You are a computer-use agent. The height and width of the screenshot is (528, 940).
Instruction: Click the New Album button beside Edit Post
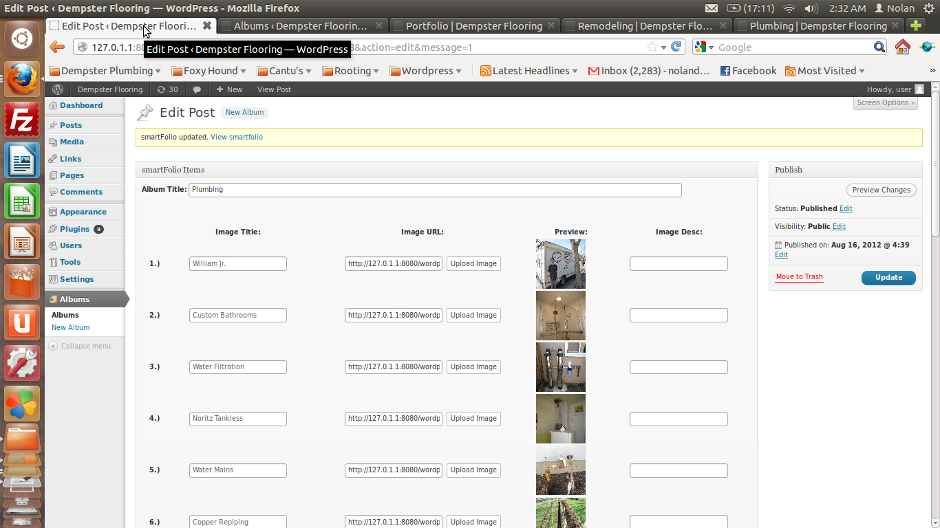click(x=245, y=113)
